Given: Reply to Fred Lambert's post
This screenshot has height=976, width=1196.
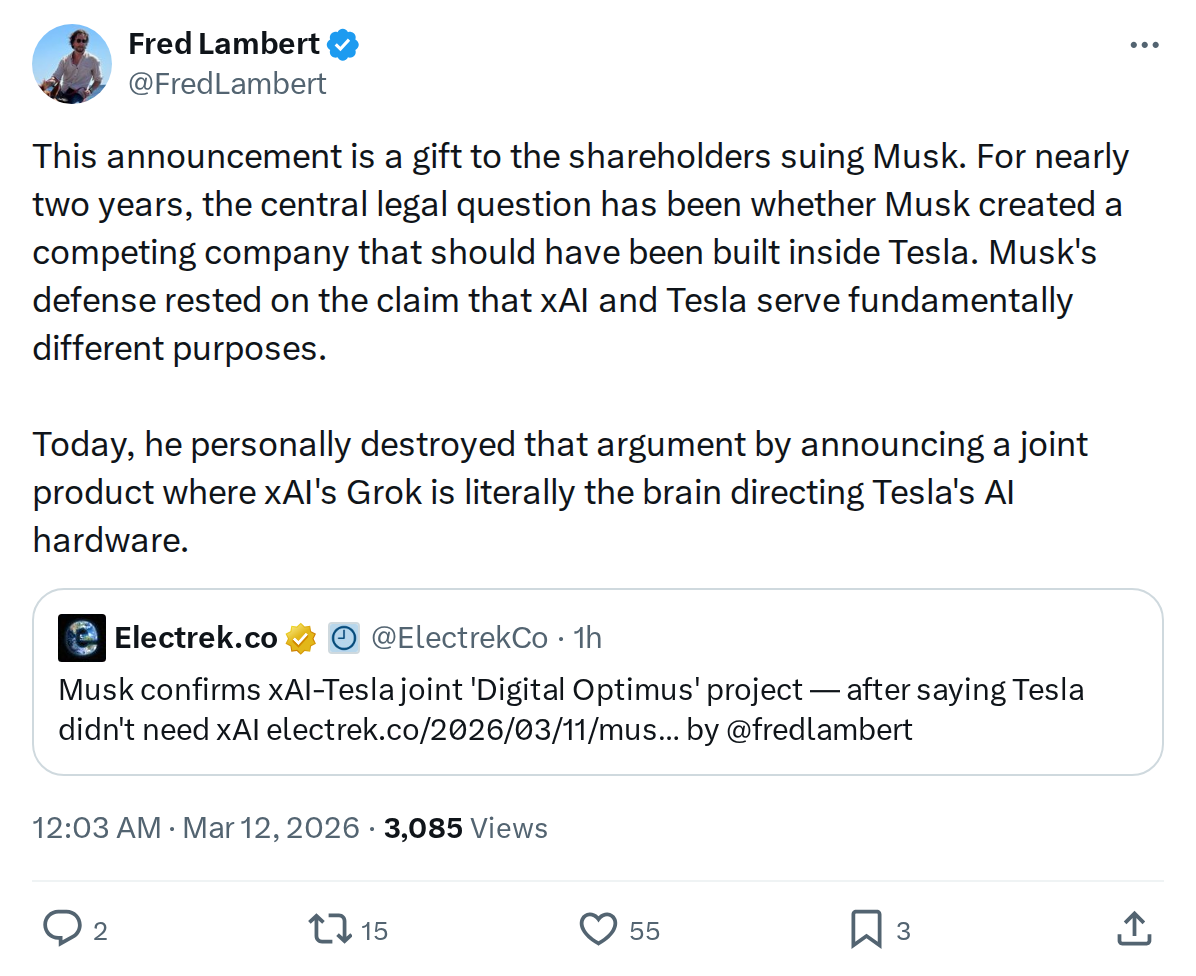Looking at the screenshot, I should point(63,929).
